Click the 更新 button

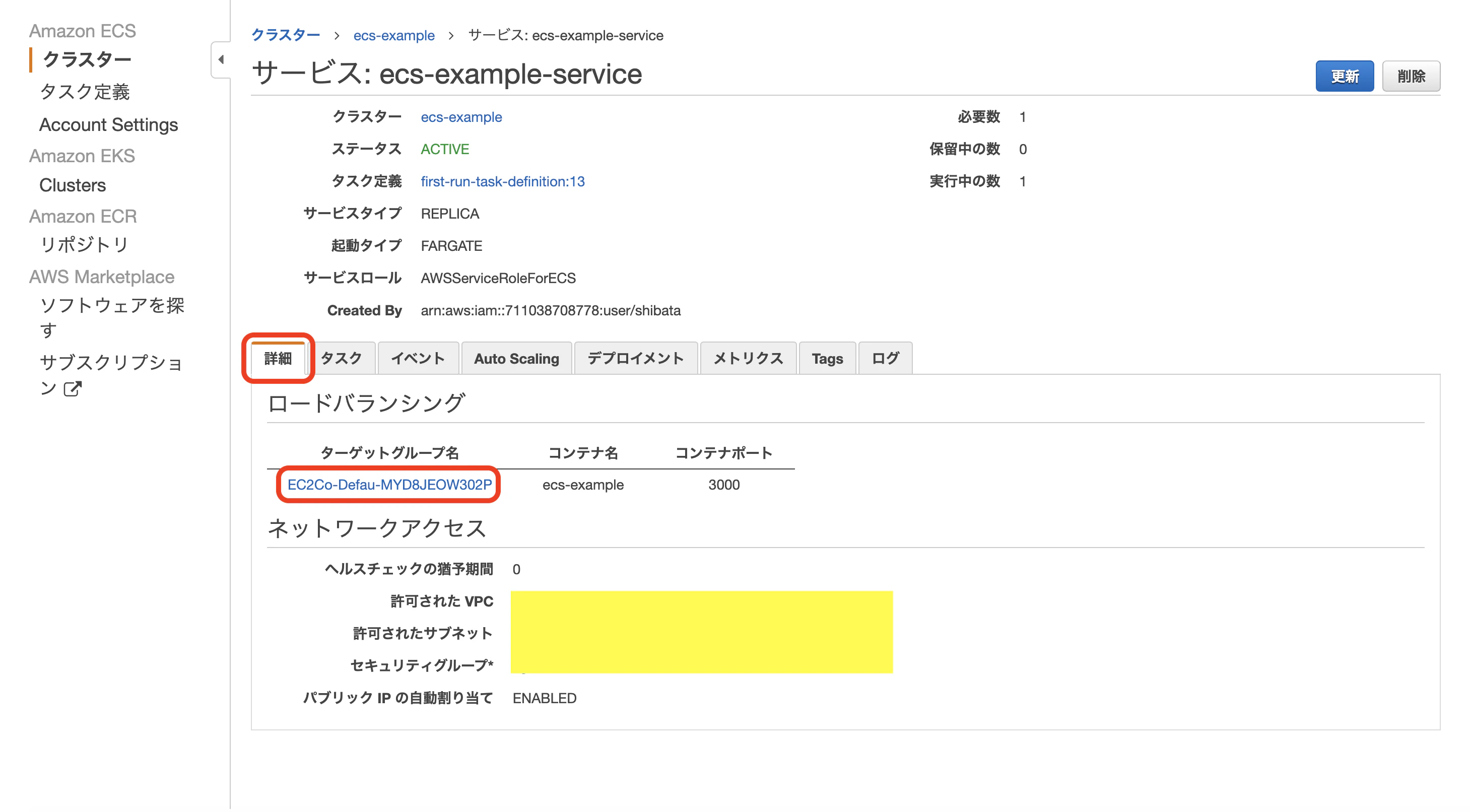[x=1345, y=76]
